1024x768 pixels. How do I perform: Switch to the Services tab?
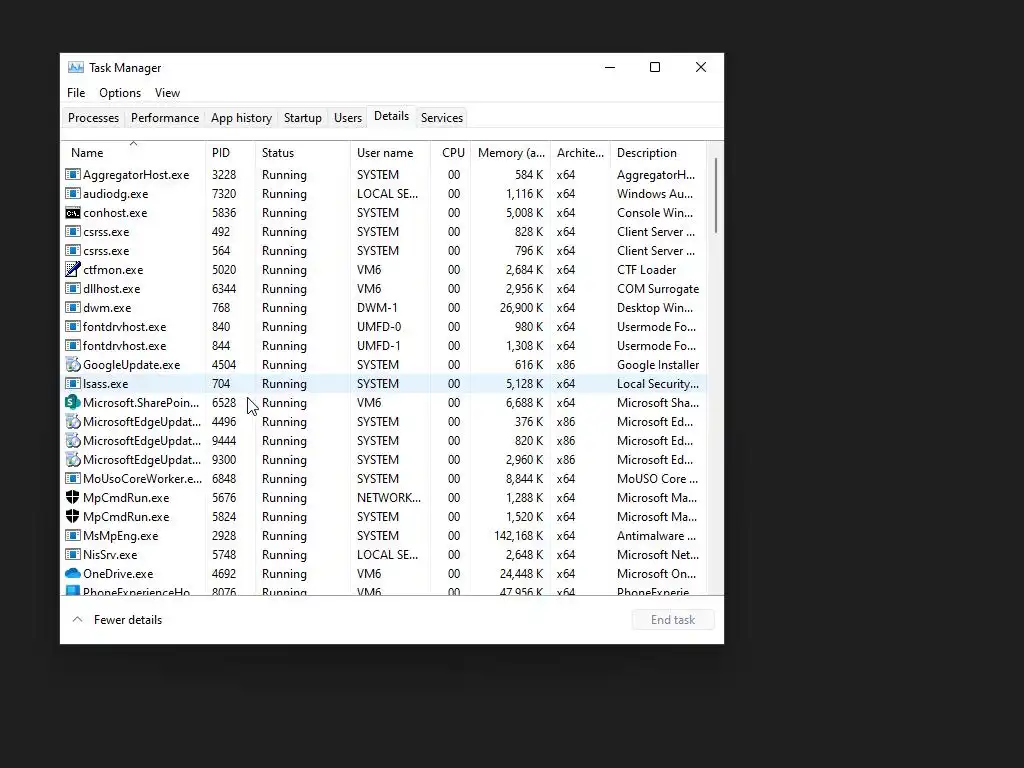tap(441, 118)
